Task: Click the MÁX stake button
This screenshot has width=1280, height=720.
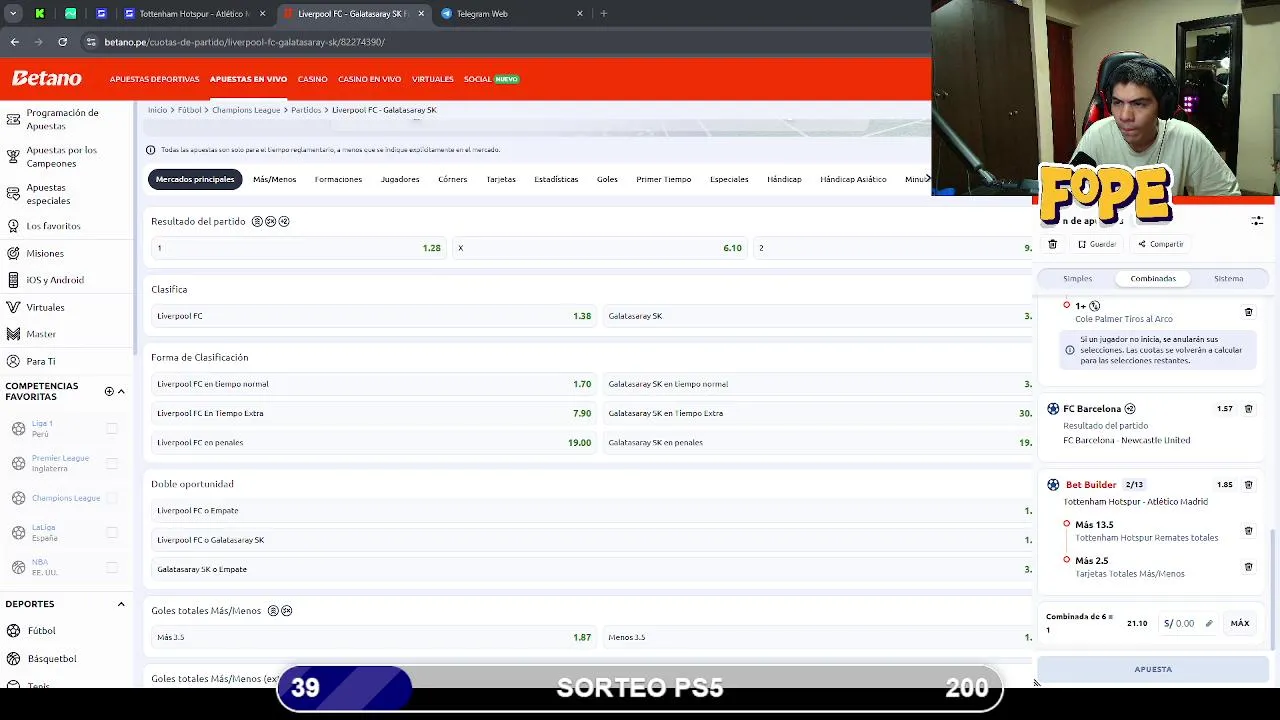Action: click(x=1240, y=623)
